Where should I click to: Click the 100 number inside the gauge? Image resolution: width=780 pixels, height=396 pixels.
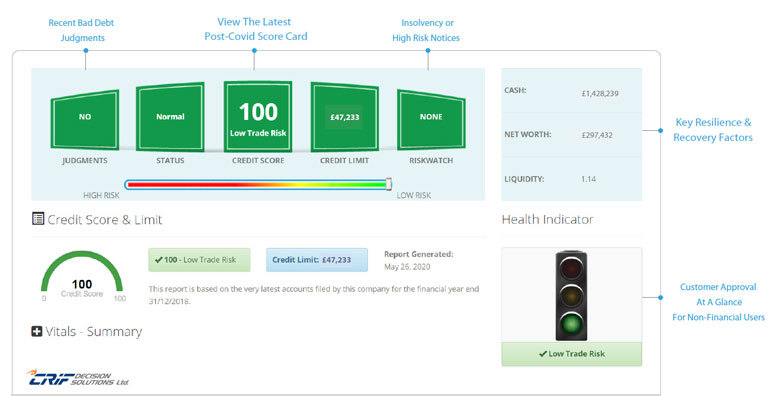click(x=82, y=284)
